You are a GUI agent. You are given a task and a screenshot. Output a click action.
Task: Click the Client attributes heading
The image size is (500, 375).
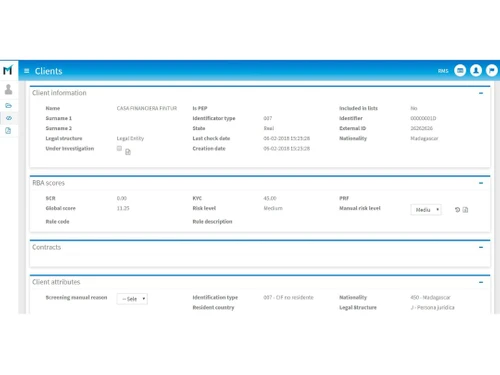pyautogui.click(x=56, y=282)
